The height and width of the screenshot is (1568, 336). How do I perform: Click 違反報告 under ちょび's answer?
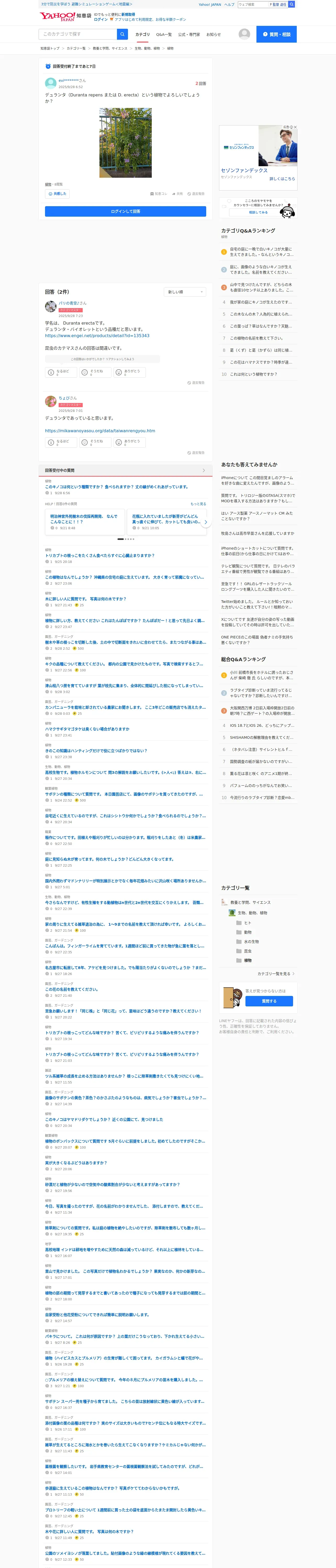pos(196,453)
